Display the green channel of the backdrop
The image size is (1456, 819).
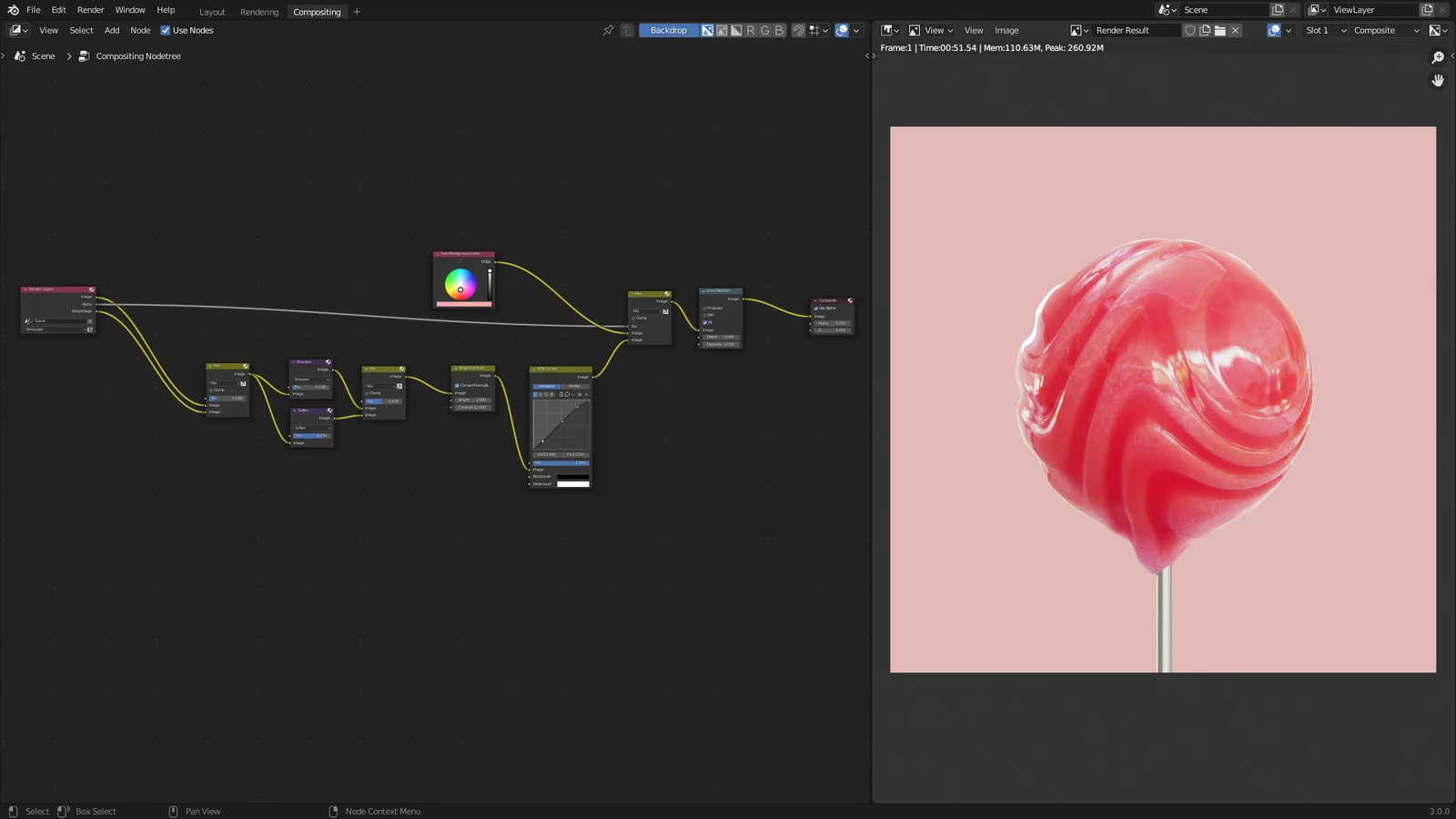pyautogui.click(x=763, y=30)
